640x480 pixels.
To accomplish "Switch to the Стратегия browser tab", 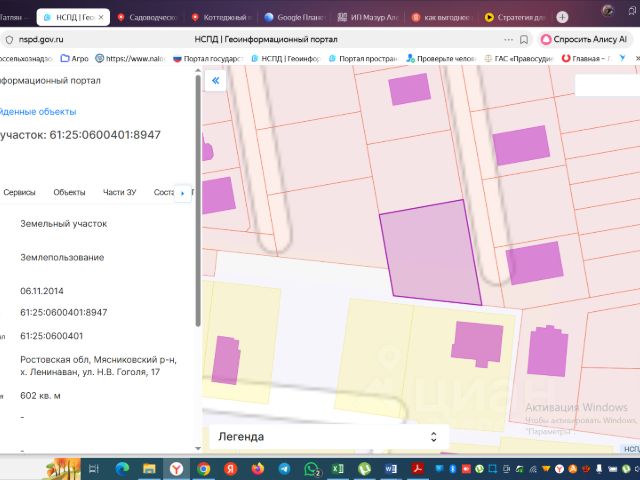I will (x=515, y=17).
